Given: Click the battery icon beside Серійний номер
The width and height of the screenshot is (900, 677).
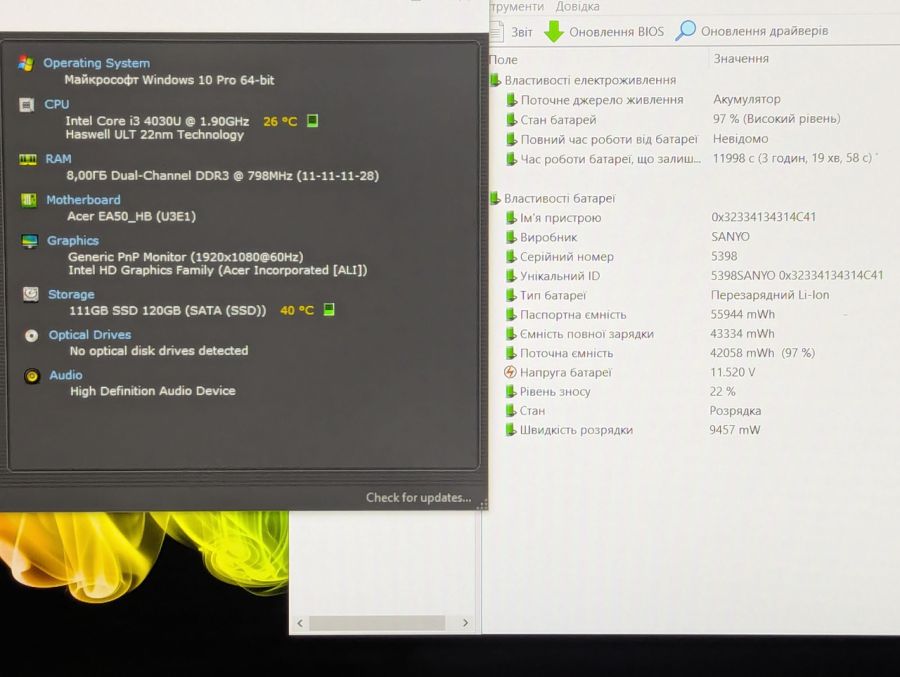Looking at the screenshot, I should (511, 257).
